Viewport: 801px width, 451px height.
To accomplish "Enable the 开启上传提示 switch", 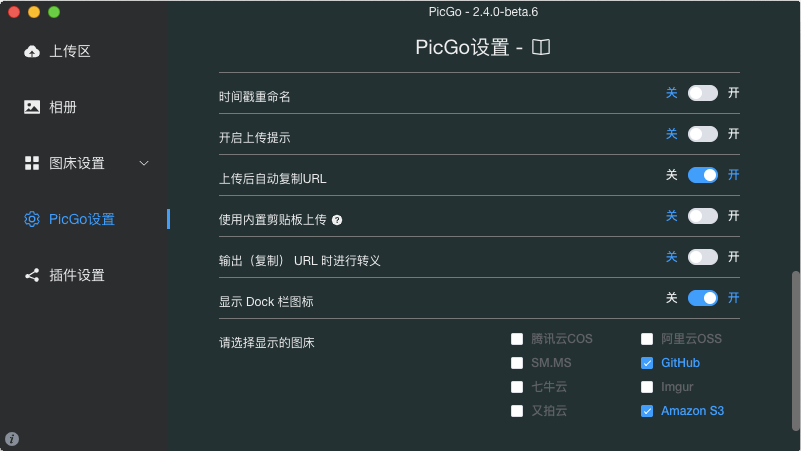I will 702,134.
